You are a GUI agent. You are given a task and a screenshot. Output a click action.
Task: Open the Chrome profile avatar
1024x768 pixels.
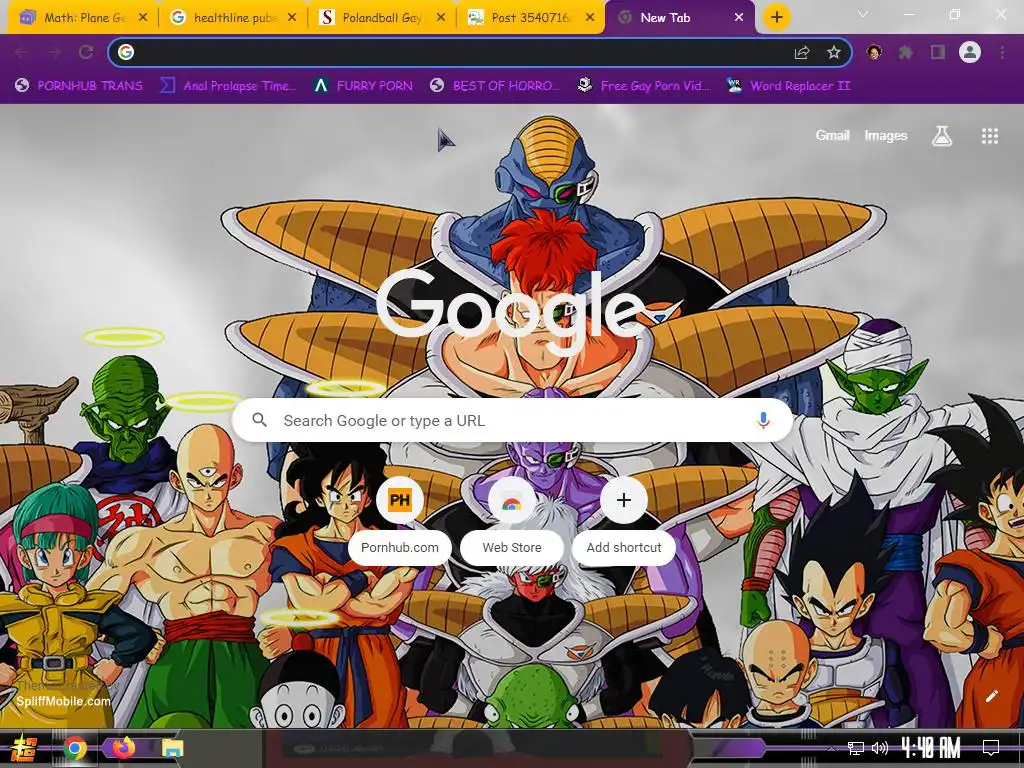tap(970, 52)
